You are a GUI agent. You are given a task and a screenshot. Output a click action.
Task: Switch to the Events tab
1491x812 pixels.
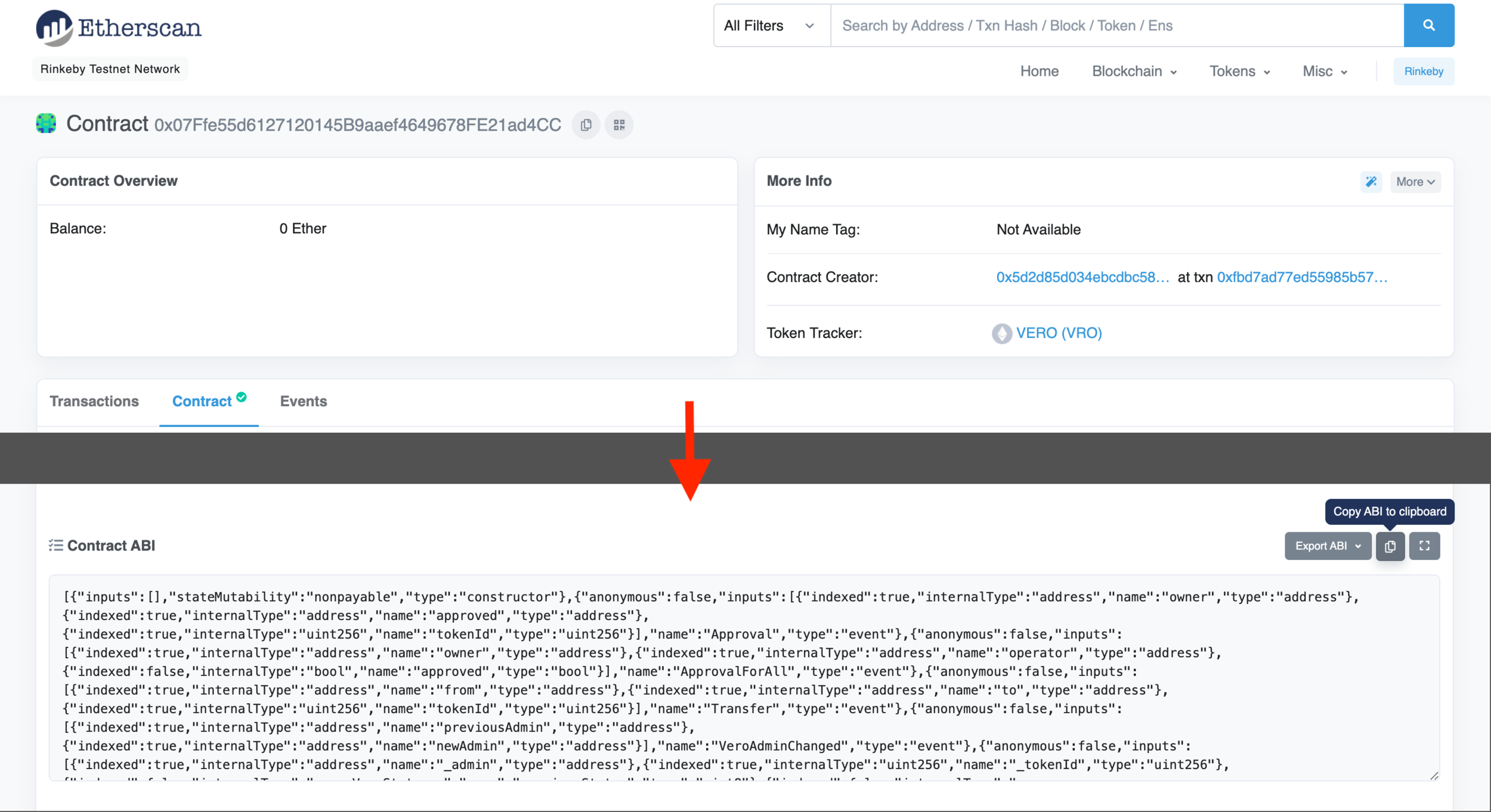(304, 401)
